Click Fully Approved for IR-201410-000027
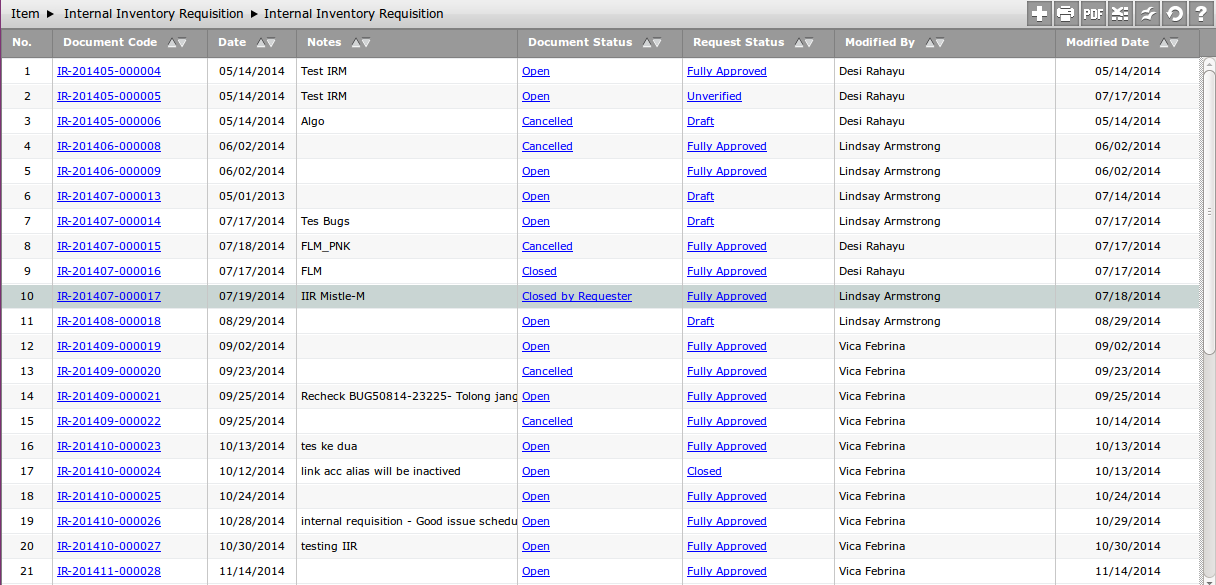The height and width of the screenshot is (585, 1216). point(727,546)
